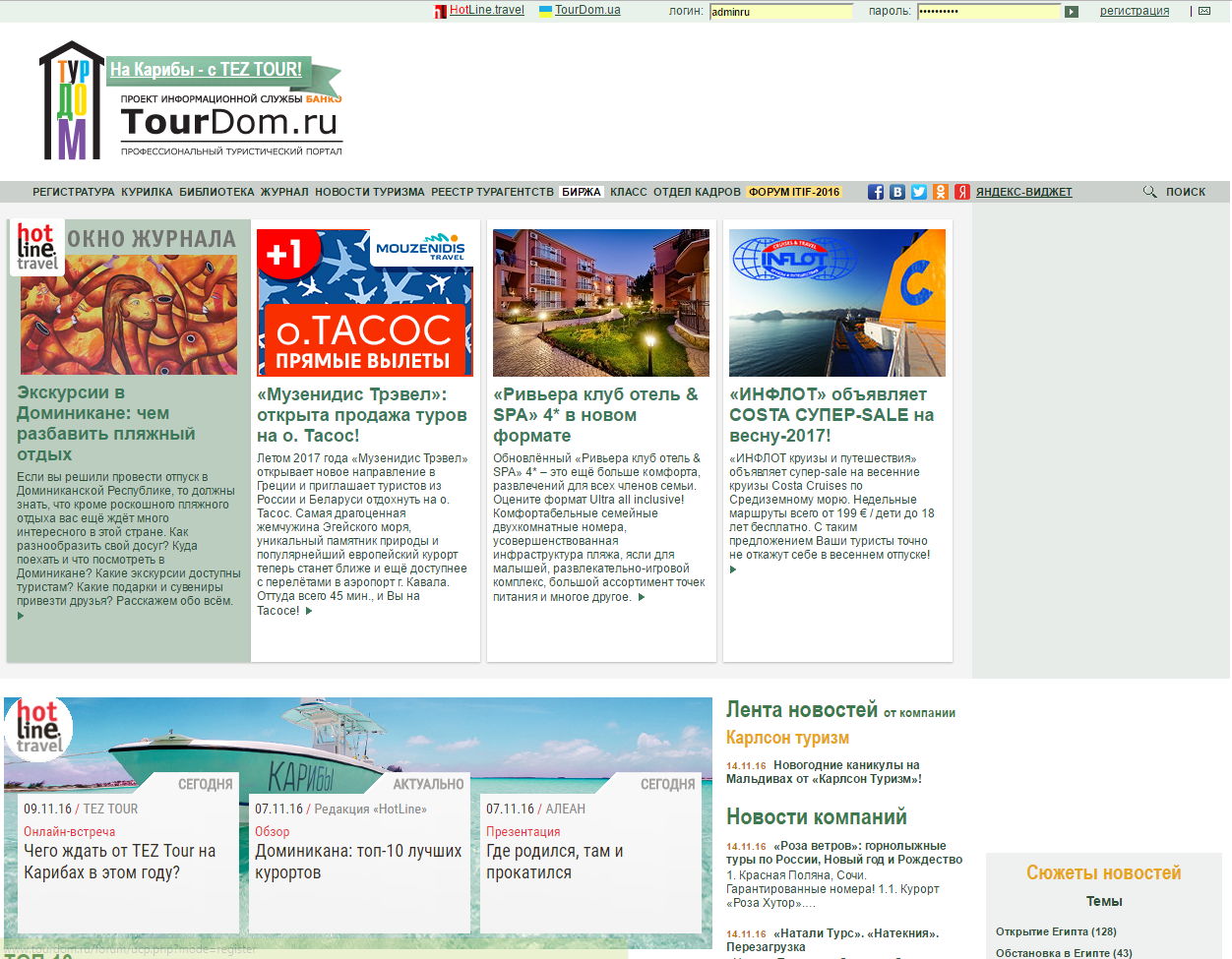This screenshot has height=959, width=1232.
Task: Click the search magnifier icon
Action: pos(1149,192)
